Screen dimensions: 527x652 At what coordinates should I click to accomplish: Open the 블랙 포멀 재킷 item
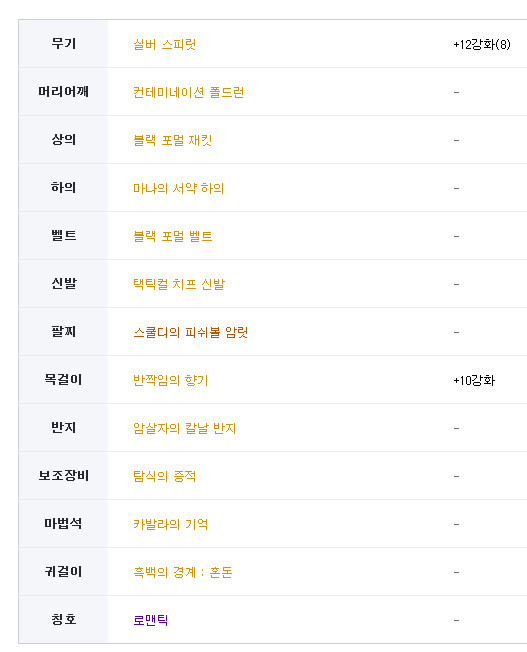[173, 140]
